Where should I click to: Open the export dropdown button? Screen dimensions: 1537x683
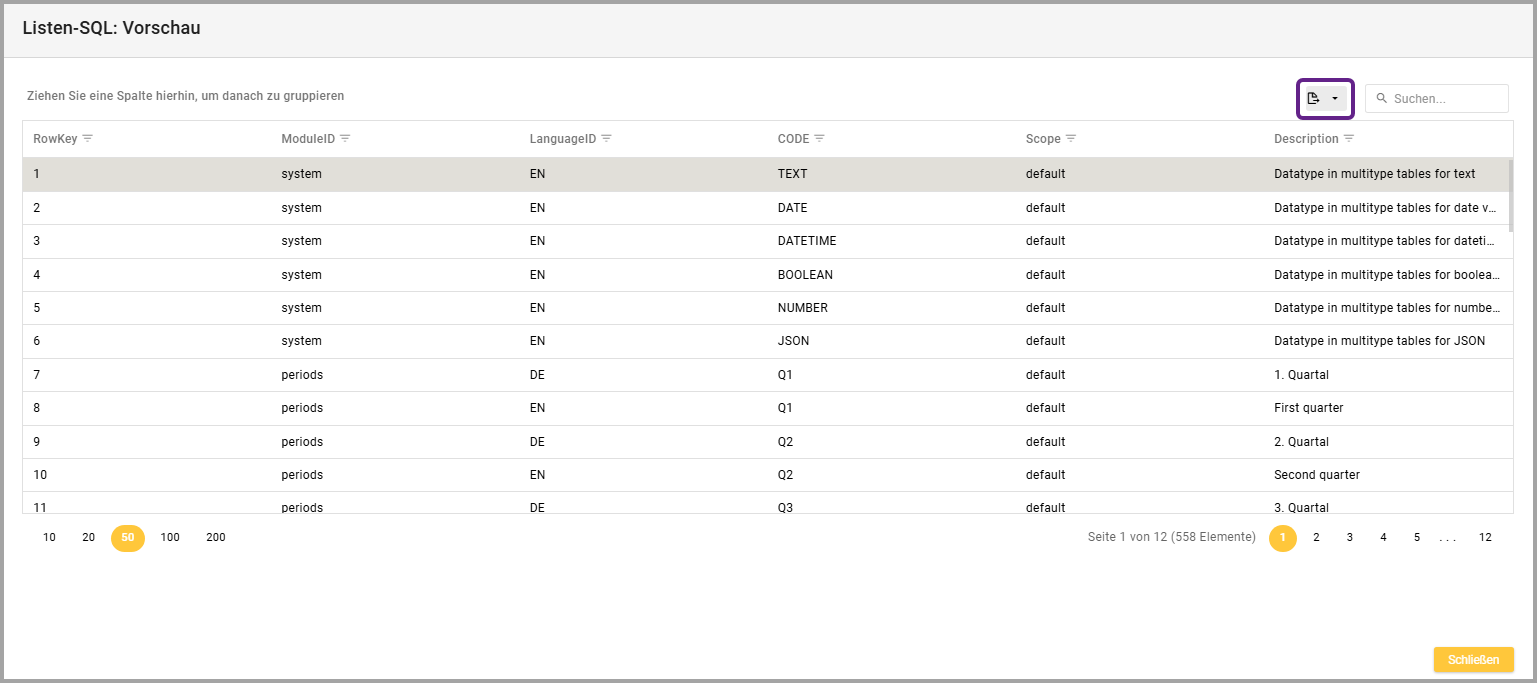click(1324, 98)
